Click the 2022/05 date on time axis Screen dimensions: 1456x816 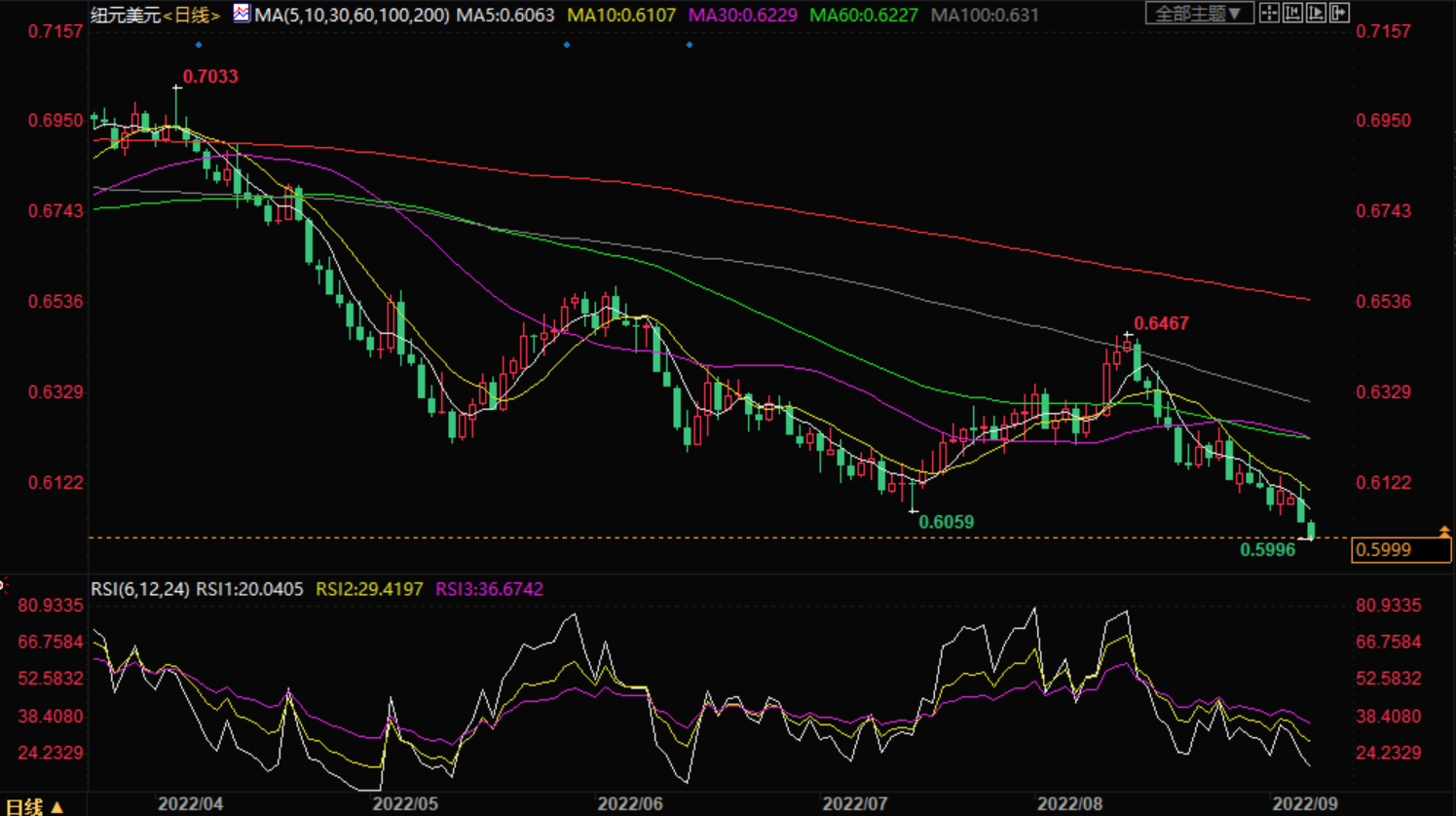tap(405, 804)
